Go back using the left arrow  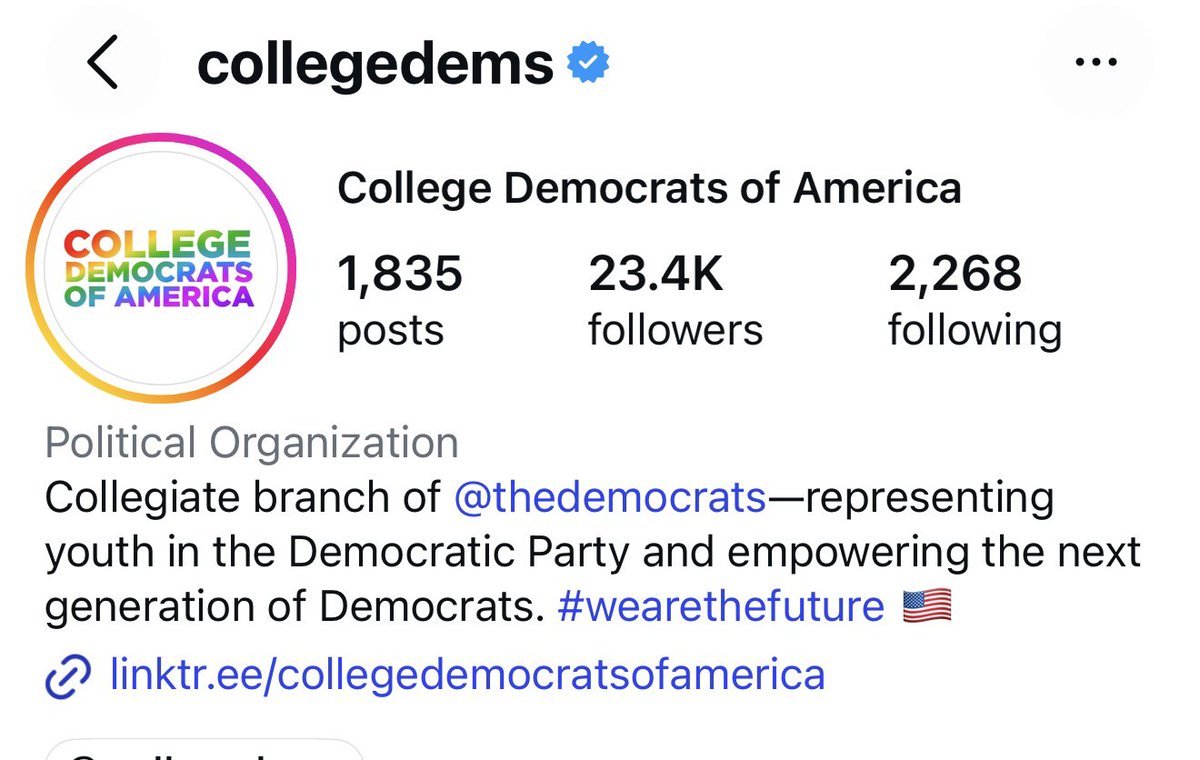click(102, 65)
